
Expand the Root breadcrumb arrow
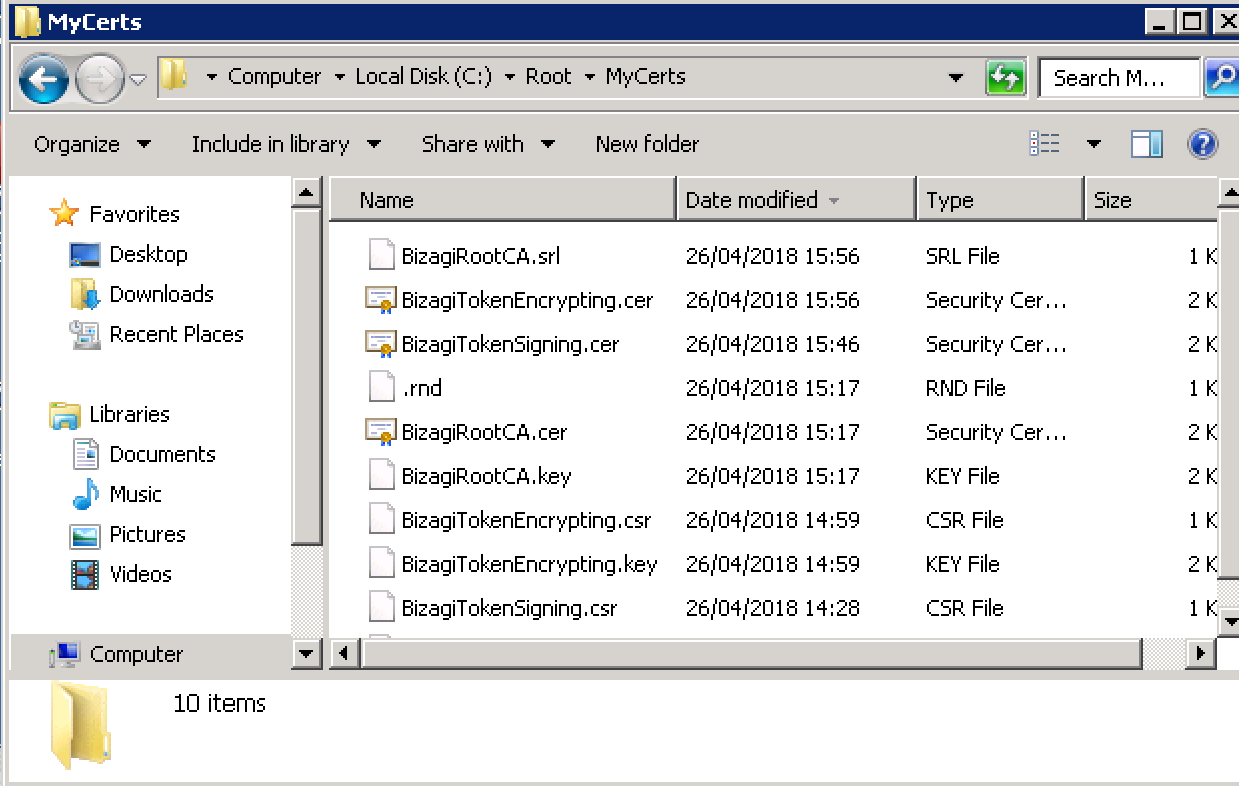click(589, 77)
